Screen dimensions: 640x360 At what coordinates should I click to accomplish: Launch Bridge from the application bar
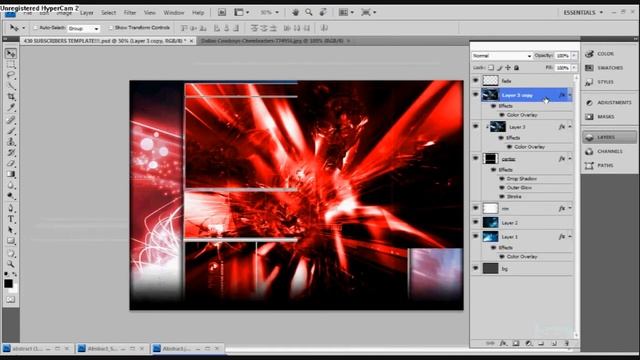(x=222, y=12)
